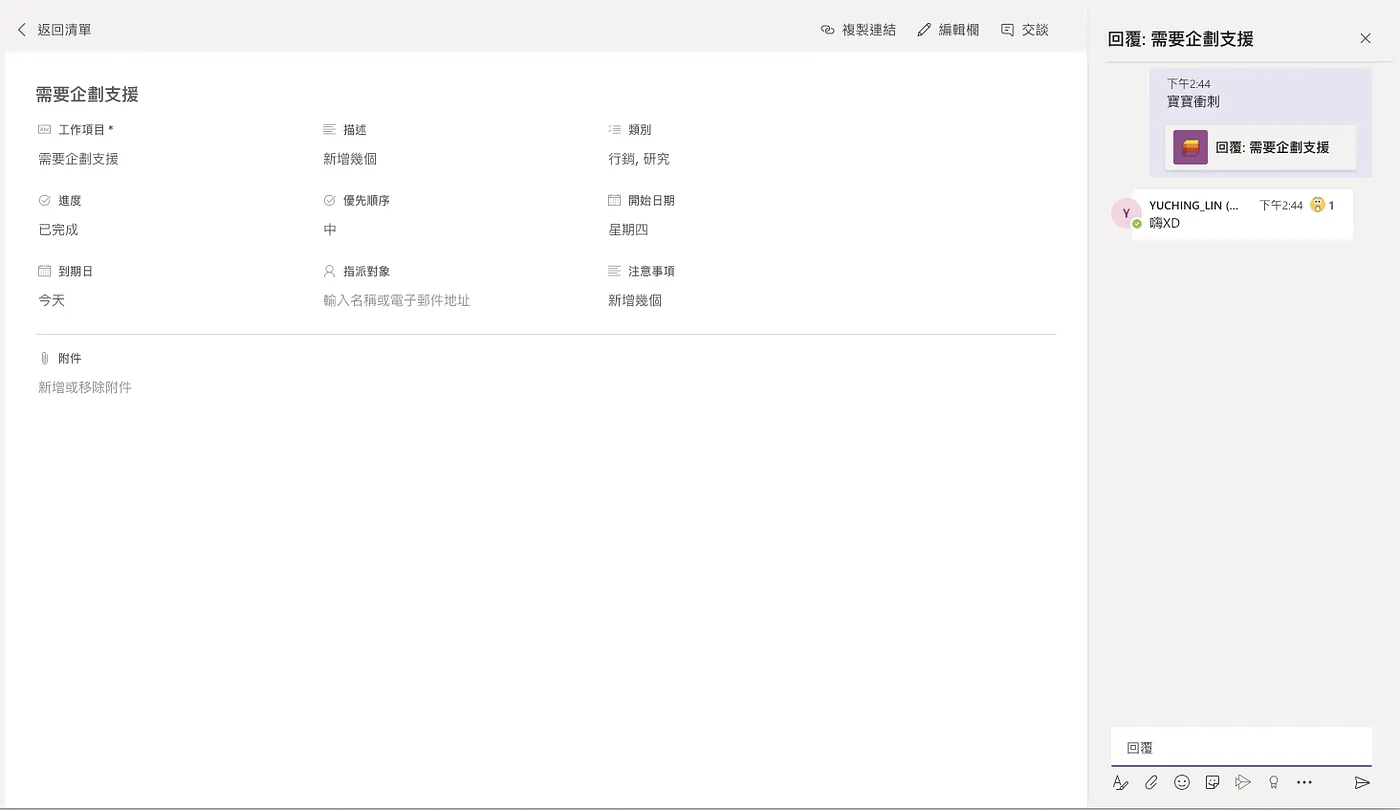
Task: Click the calendar icon beside 開始日期
Action: [615, 200]
